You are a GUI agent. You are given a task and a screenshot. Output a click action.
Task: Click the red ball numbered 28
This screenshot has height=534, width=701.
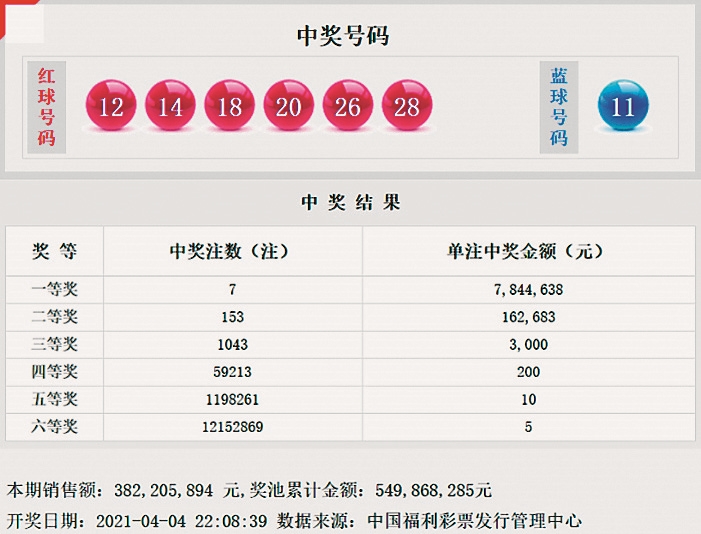[407, 105]
